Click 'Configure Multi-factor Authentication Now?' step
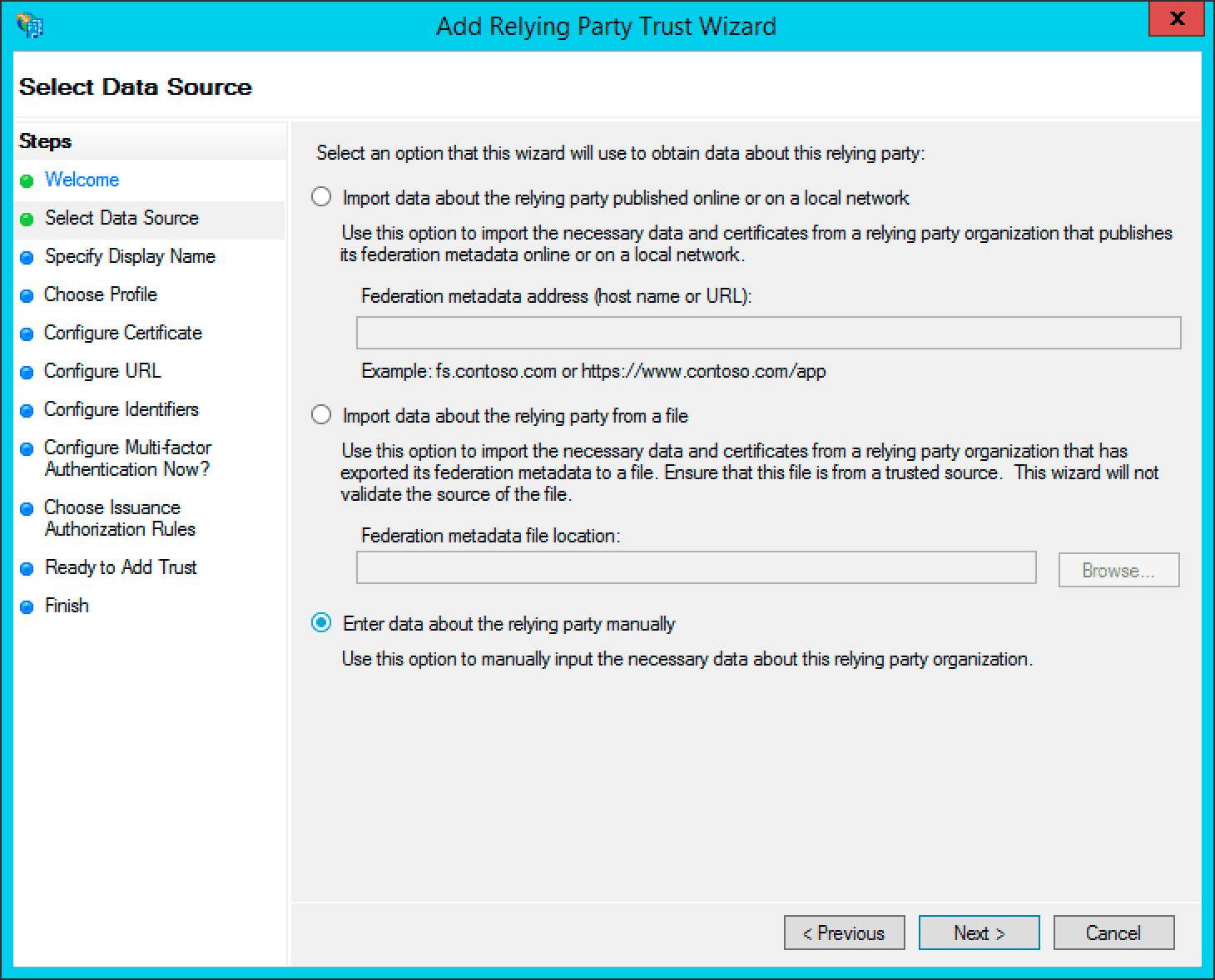The image size is (1215, 980). [127, 458]
